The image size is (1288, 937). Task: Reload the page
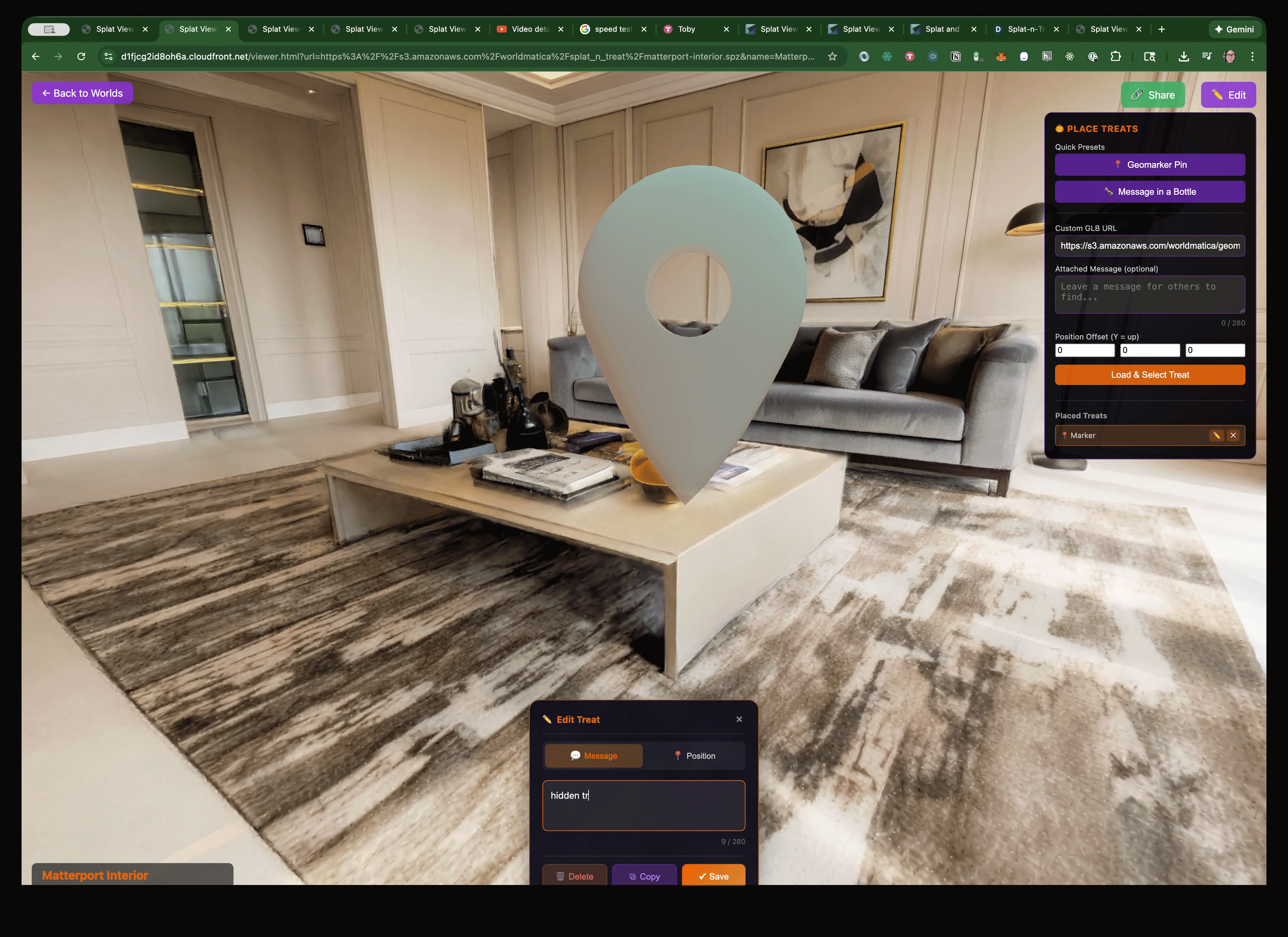81,56
